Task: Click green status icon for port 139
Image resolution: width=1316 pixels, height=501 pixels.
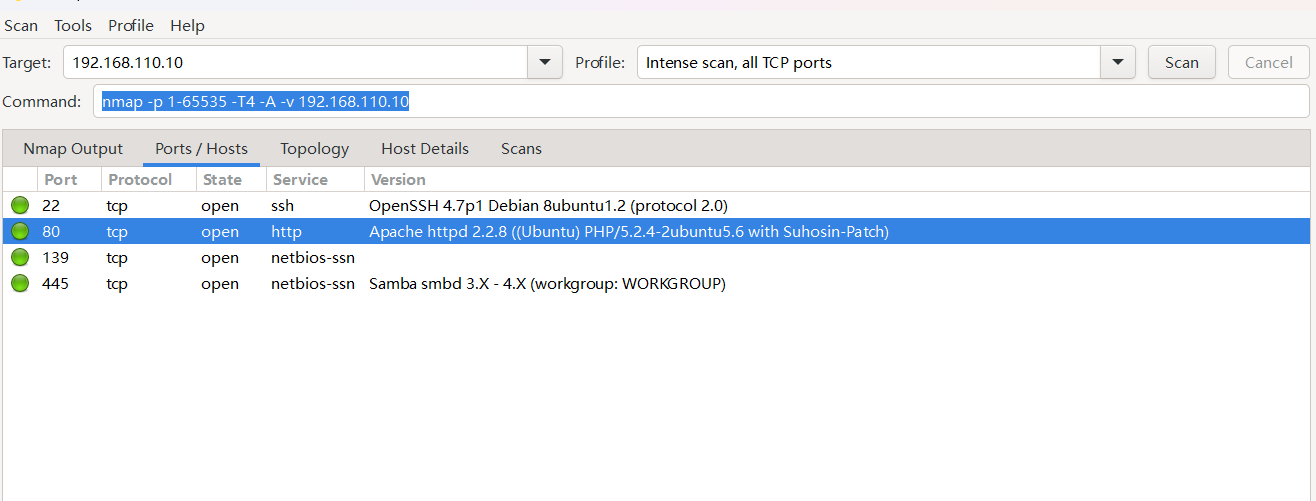Action: click(20, 258)
